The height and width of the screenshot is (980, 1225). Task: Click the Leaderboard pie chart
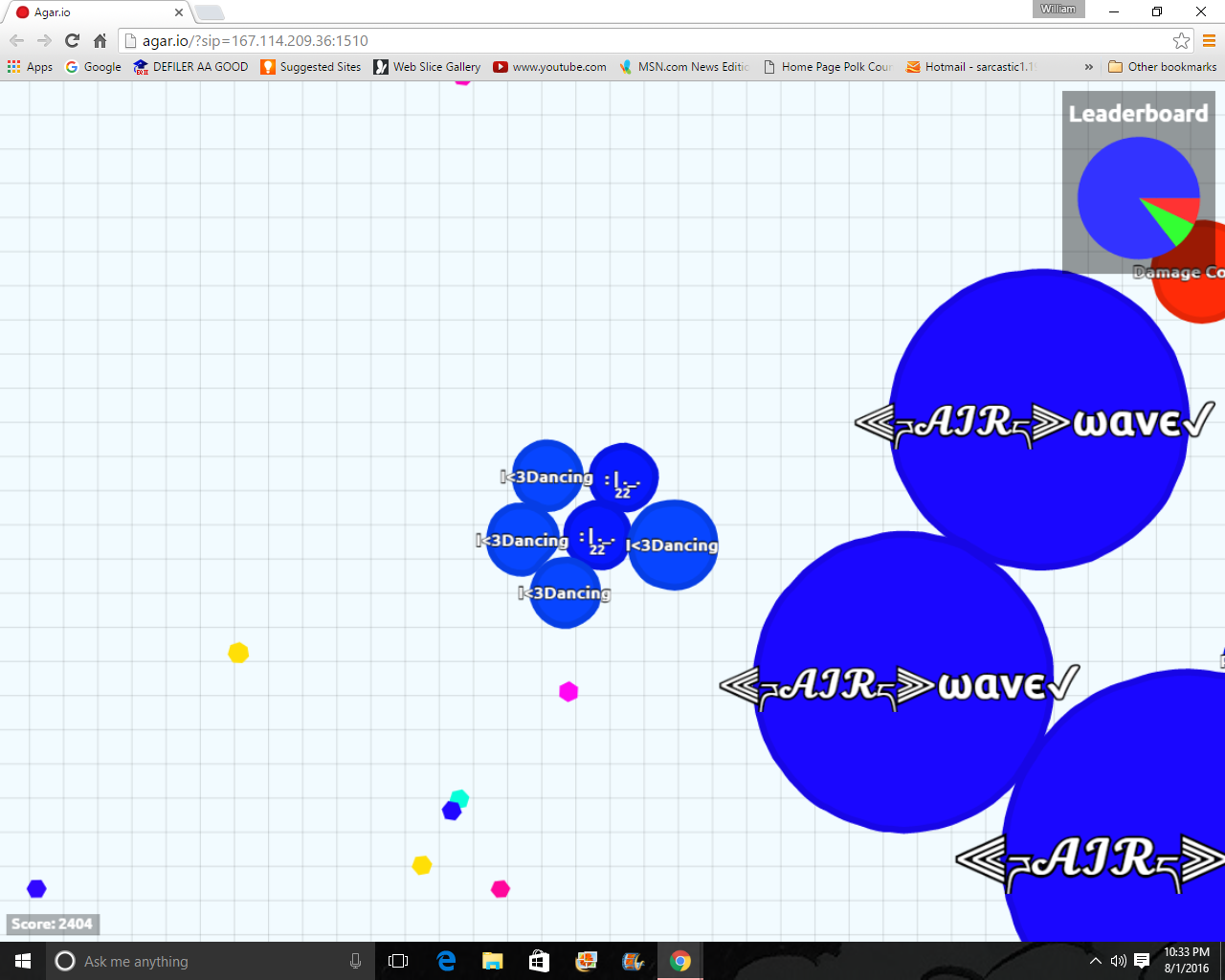pyautogui.click(x=1139, y=198)
